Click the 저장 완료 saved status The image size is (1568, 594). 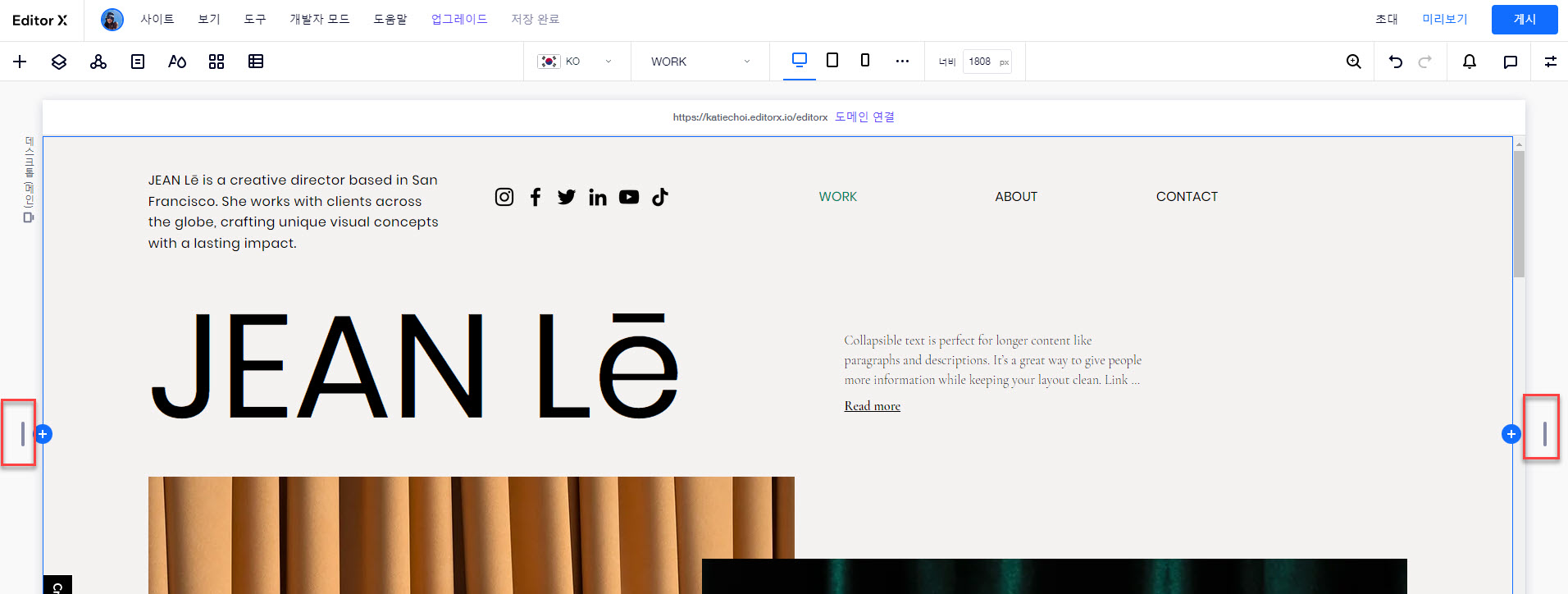pyautogui.click(x=535, y=19)
